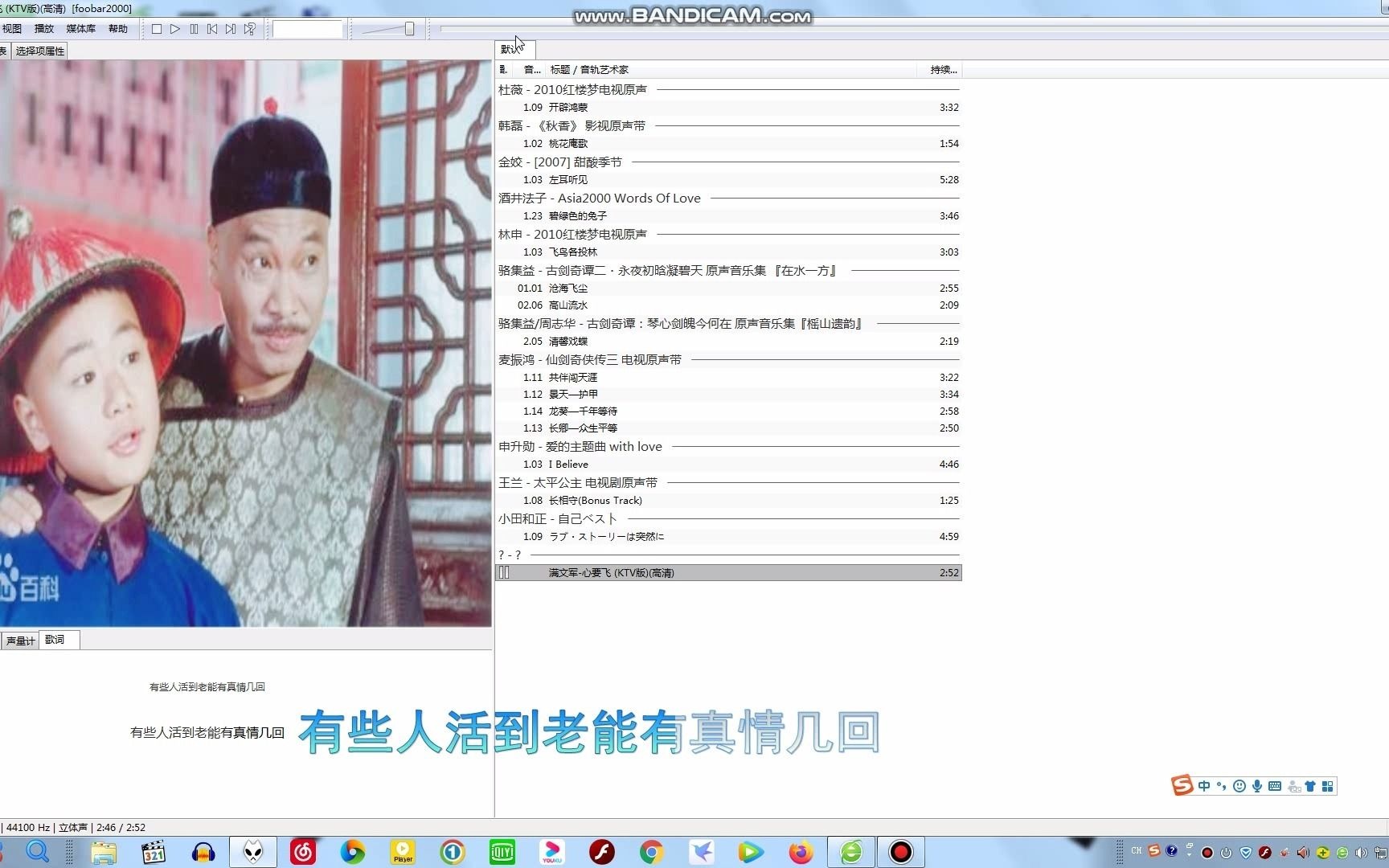Open the foobar2000 alien taskbar icon
The height and width of the screenshot is (868, 1389).
(x=253, y=852)
